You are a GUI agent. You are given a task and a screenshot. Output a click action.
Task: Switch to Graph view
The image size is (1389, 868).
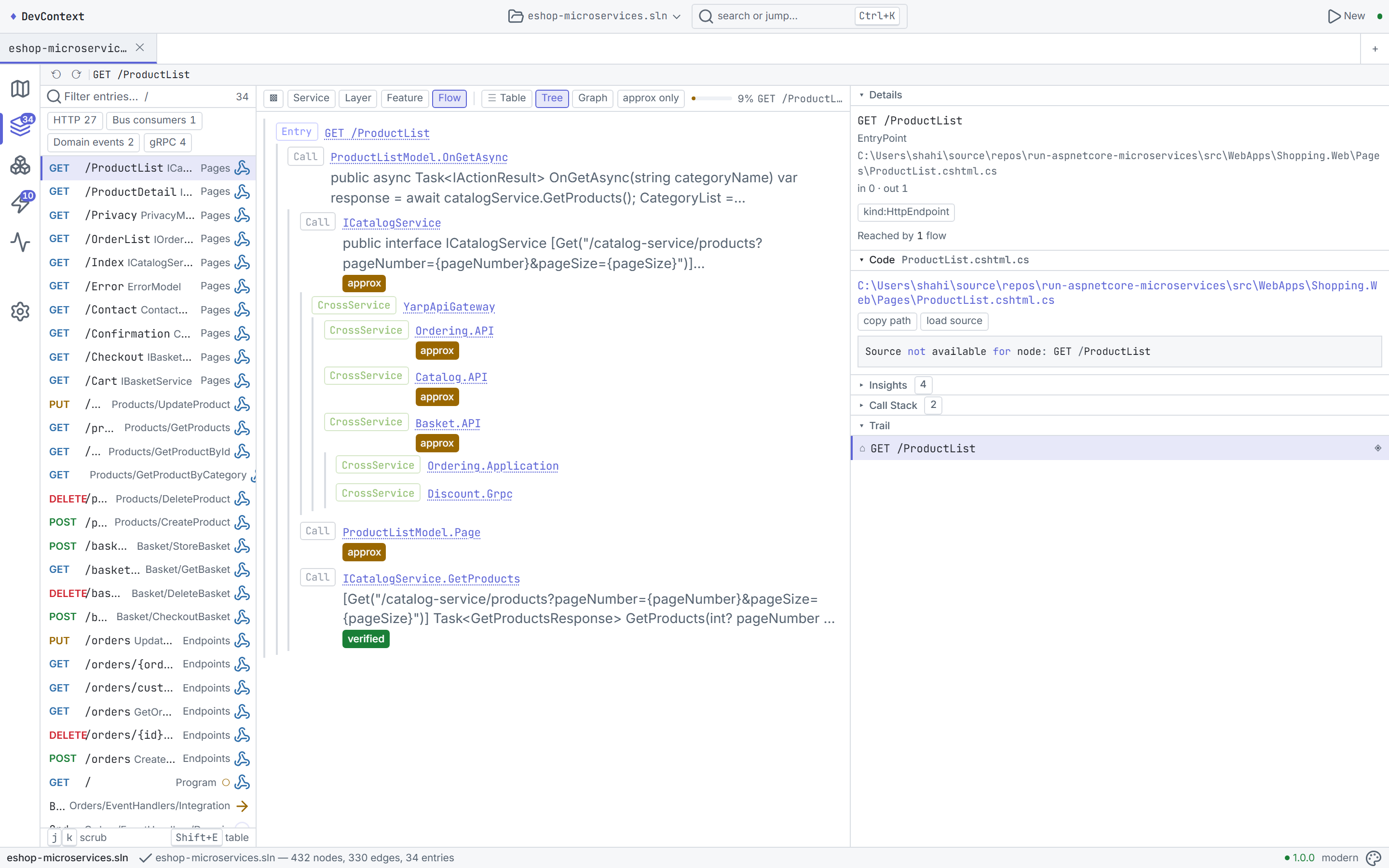pyautogui.click(x=592, y=98)
